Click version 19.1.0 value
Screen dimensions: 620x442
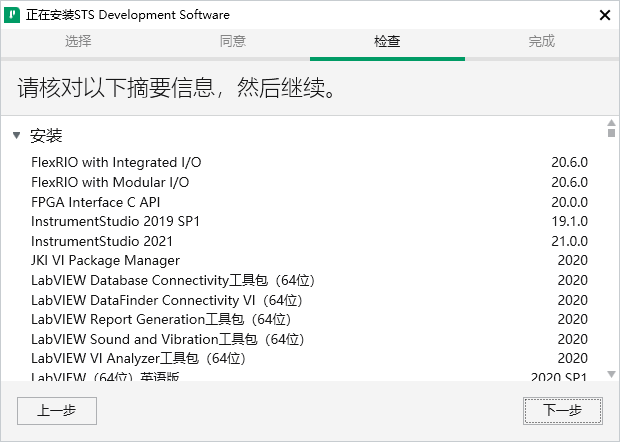[x=569, y=221]
